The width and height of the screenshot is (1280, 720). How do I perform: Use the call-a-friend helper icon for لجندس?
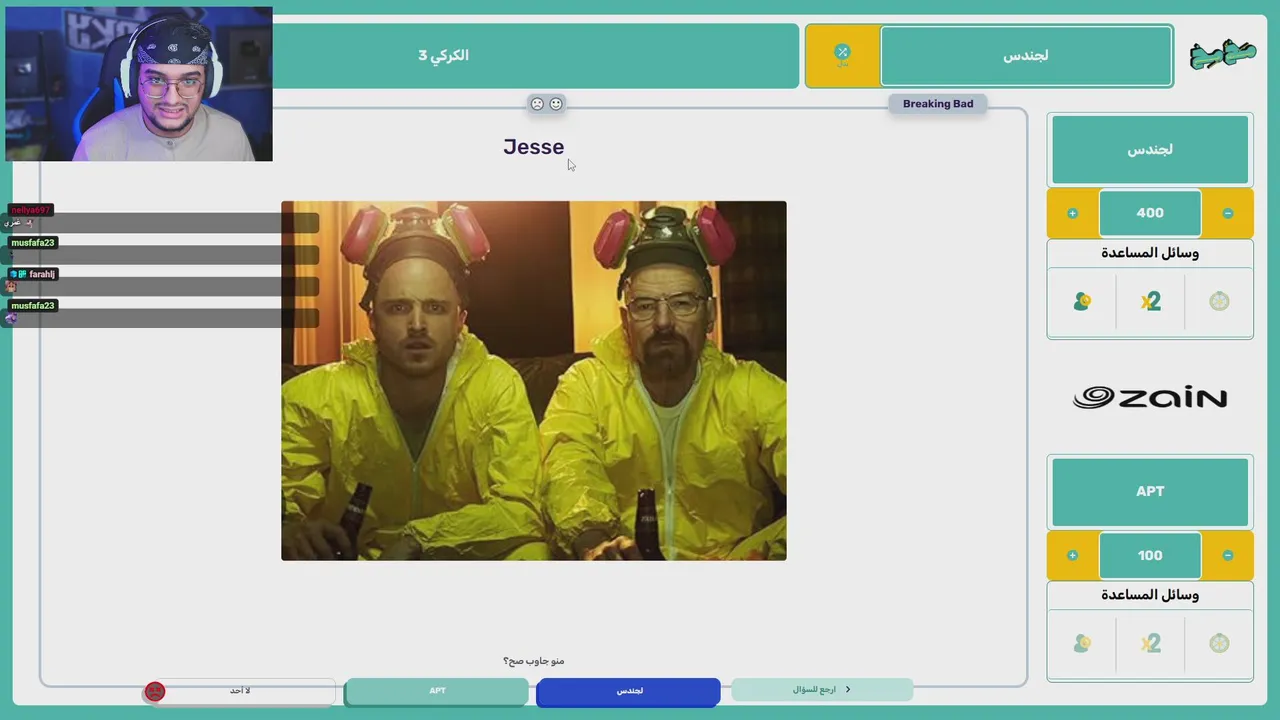(1082, 301)
